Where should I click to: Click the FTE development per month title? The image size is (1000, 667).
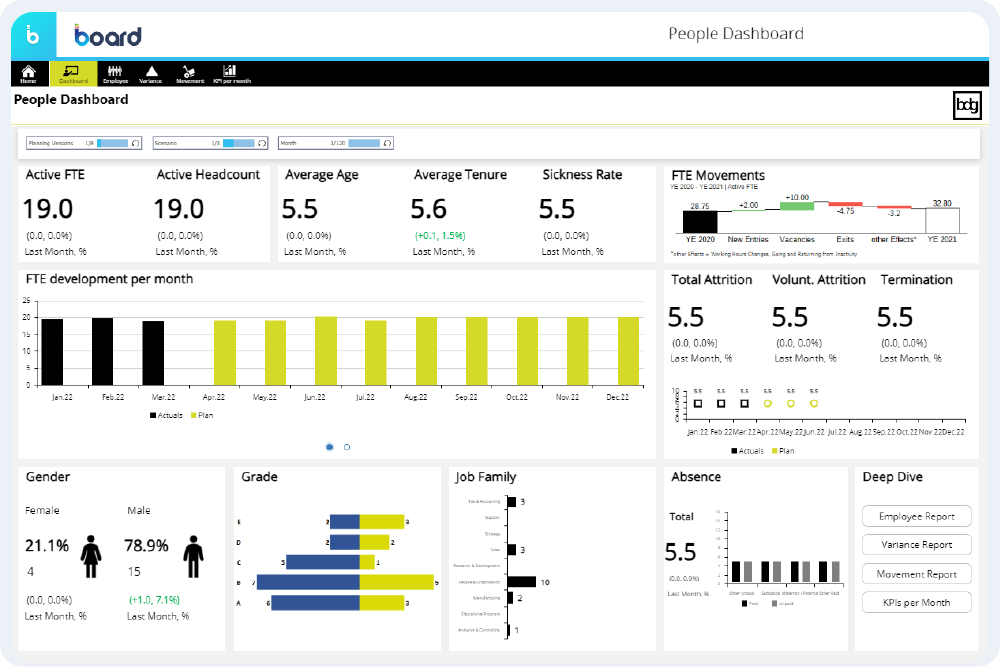pos(109,279)
